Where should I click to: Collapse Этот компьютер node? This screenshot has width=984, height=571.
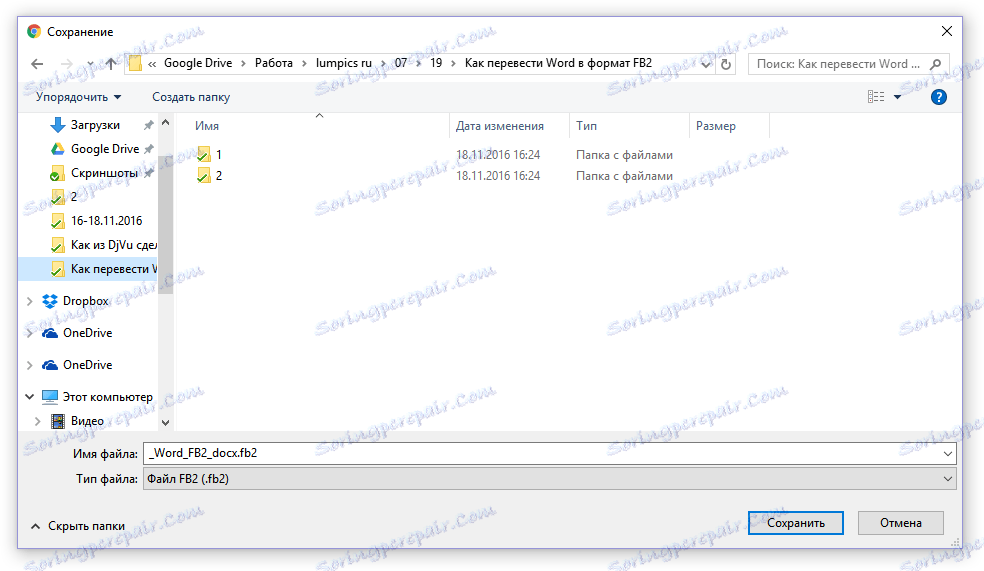pyautogui.click(x=29, y=397)
